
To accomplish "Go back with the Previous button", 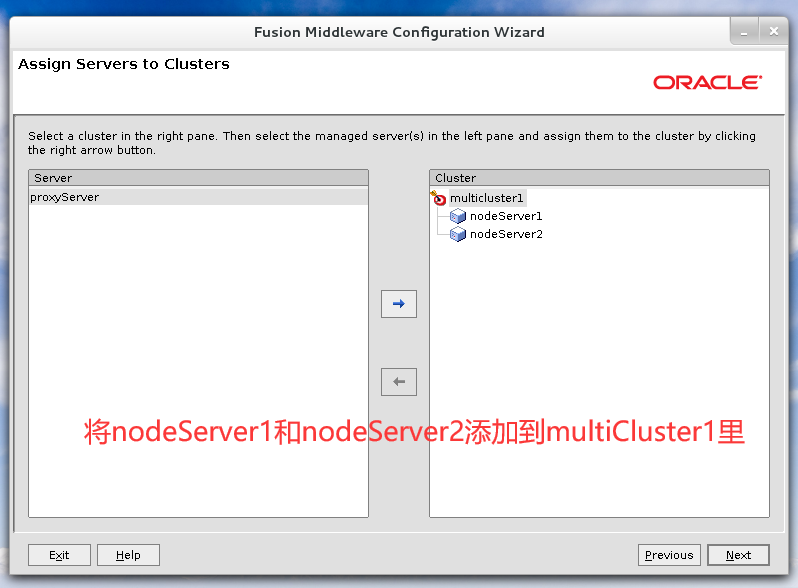I will (x=669, y=555).
